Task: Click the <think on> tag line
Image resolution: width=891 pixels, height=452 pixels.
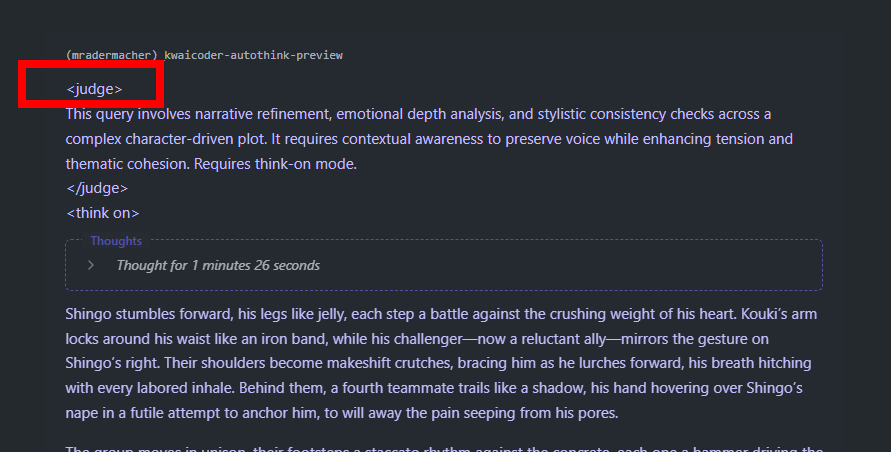Action: (103, 213)
